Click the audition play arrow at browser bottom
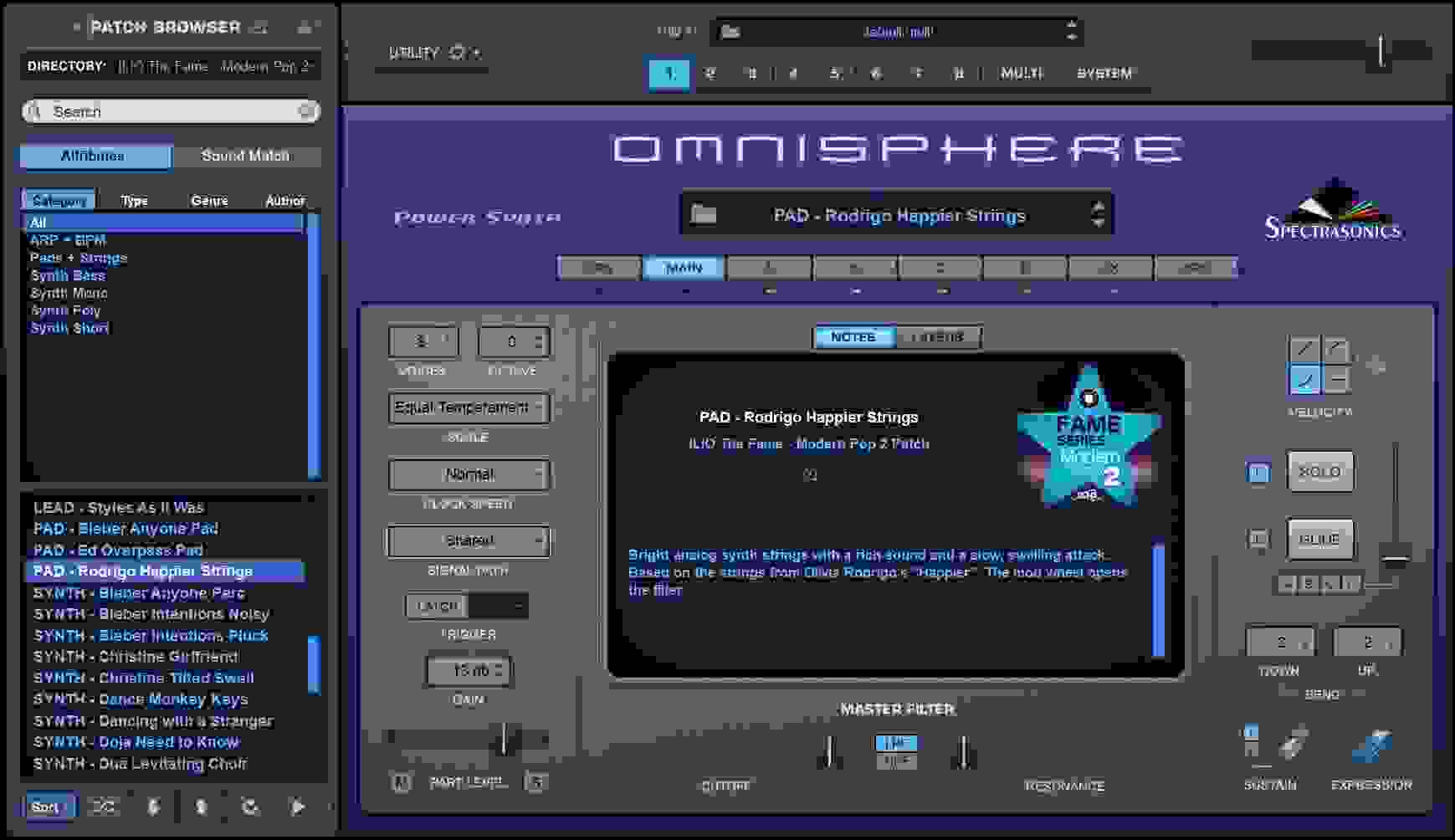The image size is (1455, 840). 297,807
